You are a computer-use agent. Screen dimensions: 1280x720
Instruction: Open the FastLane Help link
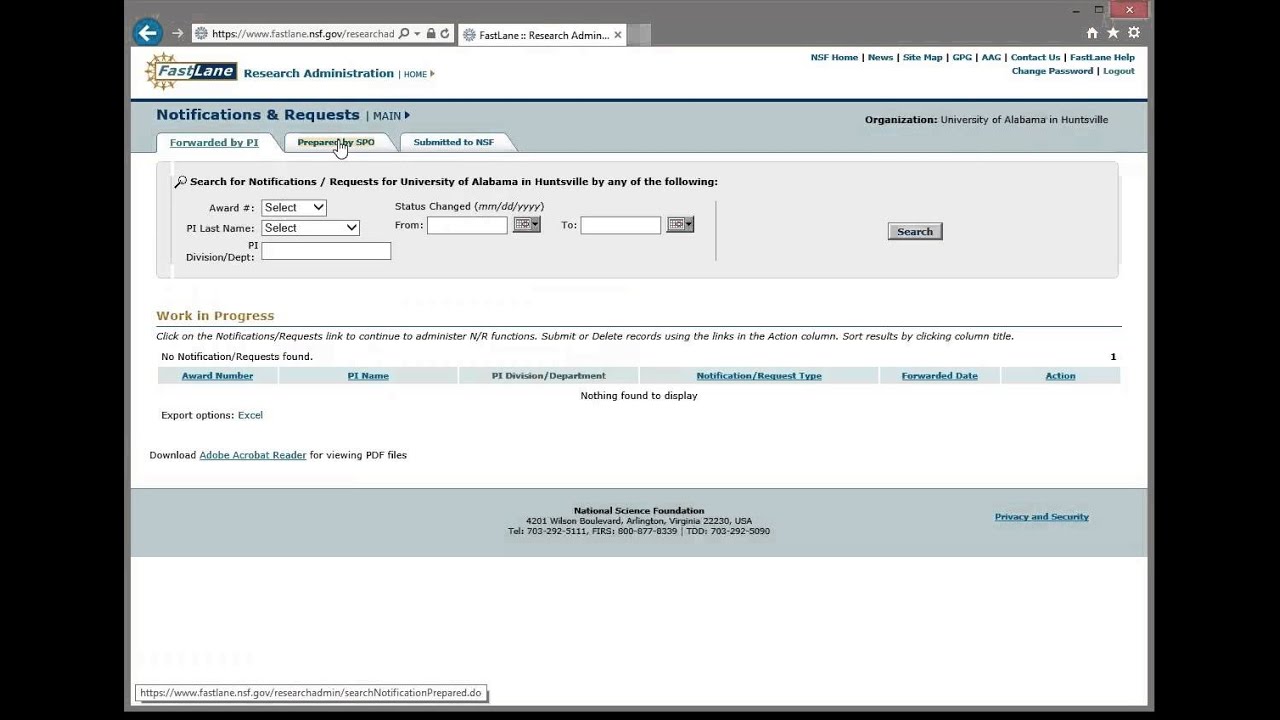click(x=1102, y=57)
